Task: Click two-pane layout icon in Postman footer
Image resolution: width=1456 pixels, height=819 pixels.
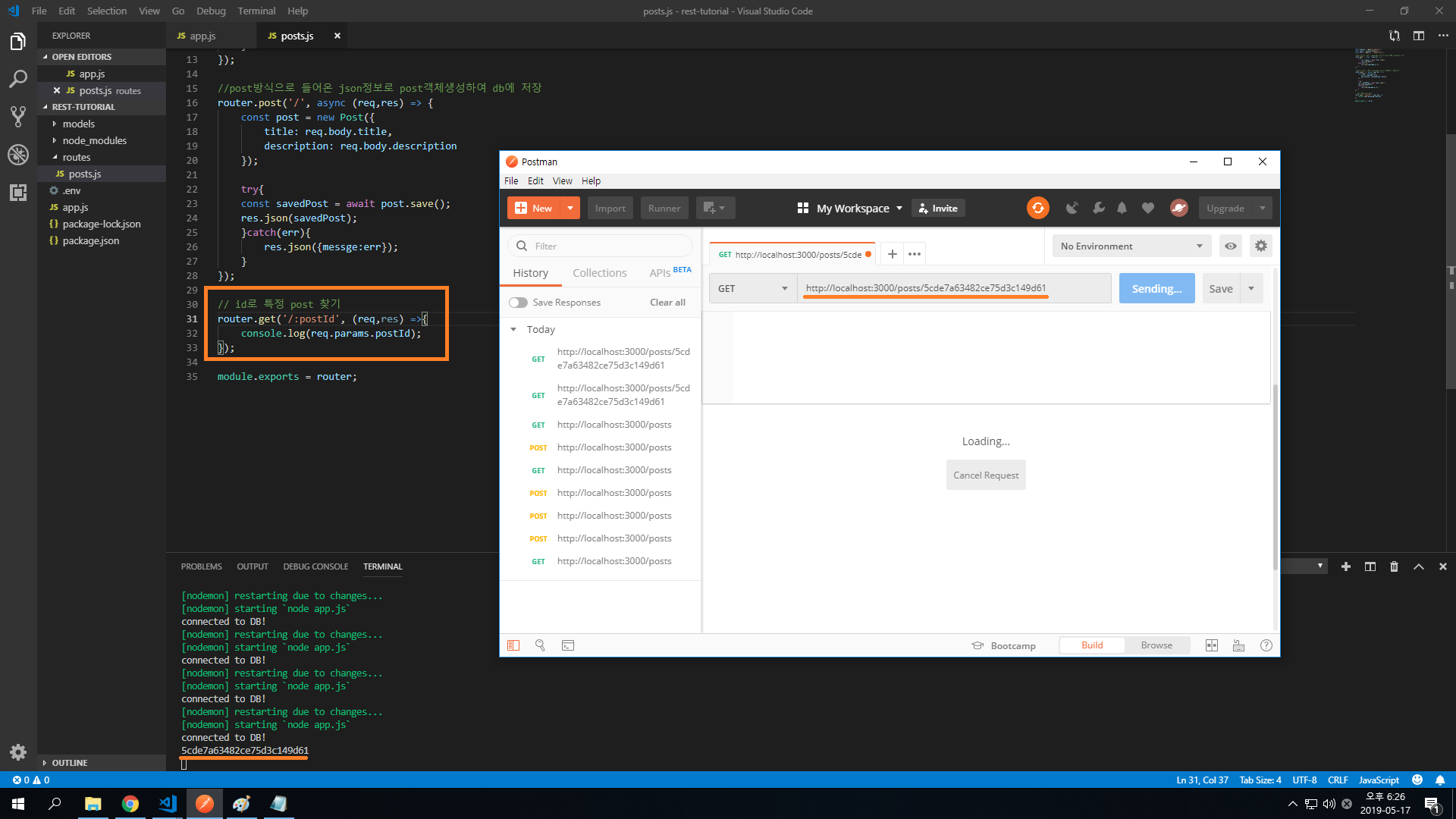Action: [x=1212, y=645]
